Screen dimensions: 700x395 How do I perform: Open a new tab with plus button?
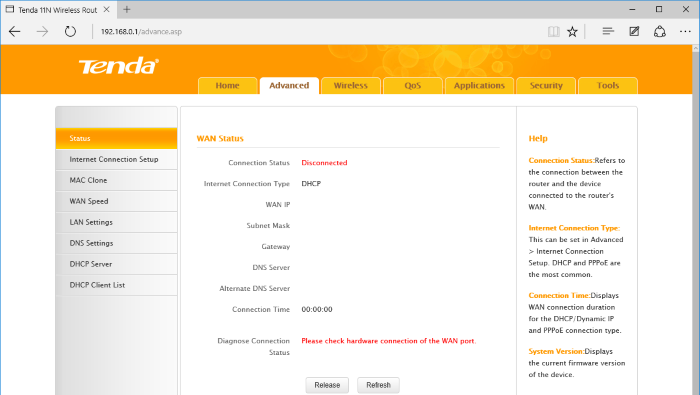127,9
